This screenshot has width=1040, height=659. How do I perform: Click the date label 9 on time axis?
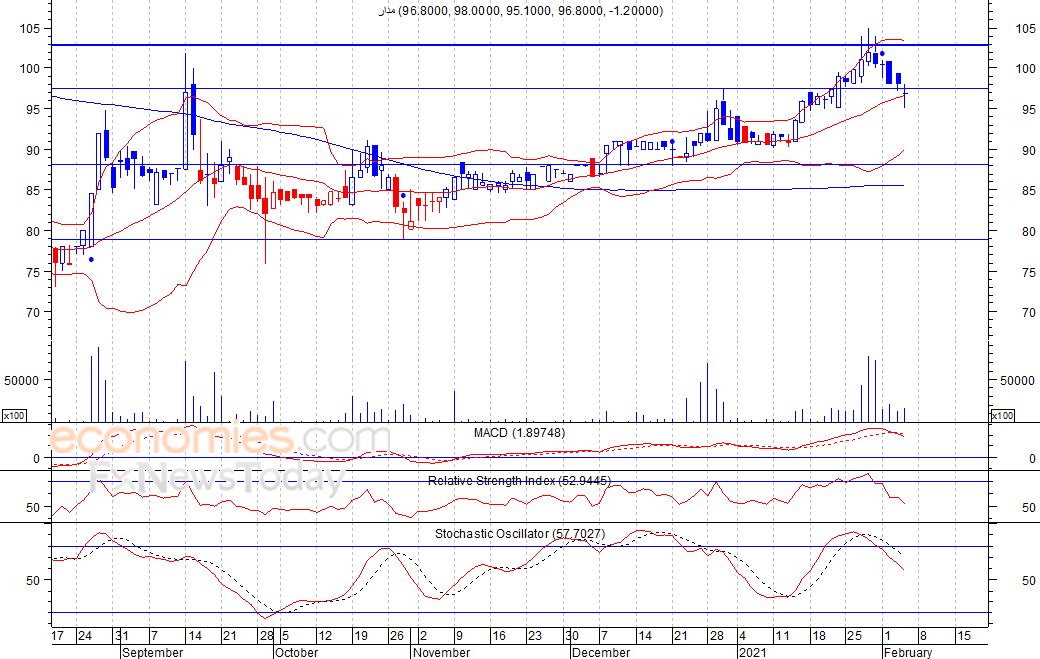(x=459, y=636)
